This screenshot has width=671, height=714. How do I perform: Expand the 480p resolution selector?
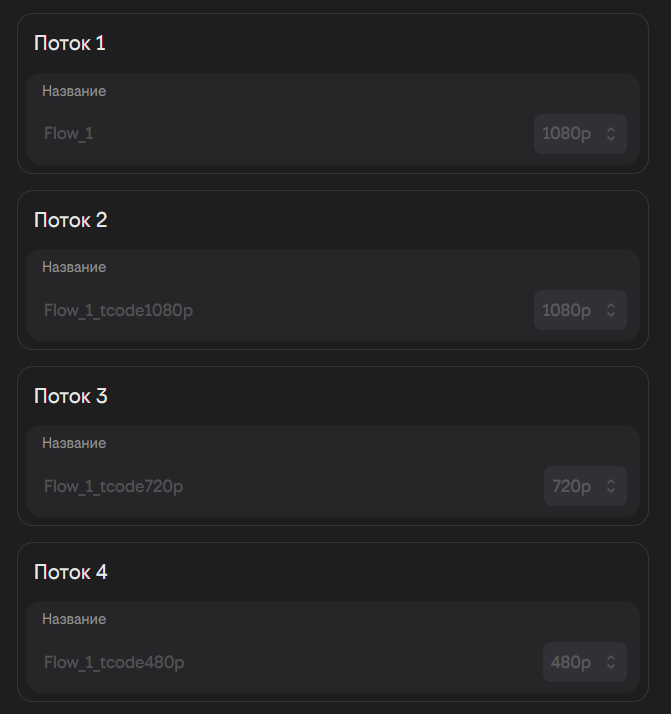(x=584, y=662)
